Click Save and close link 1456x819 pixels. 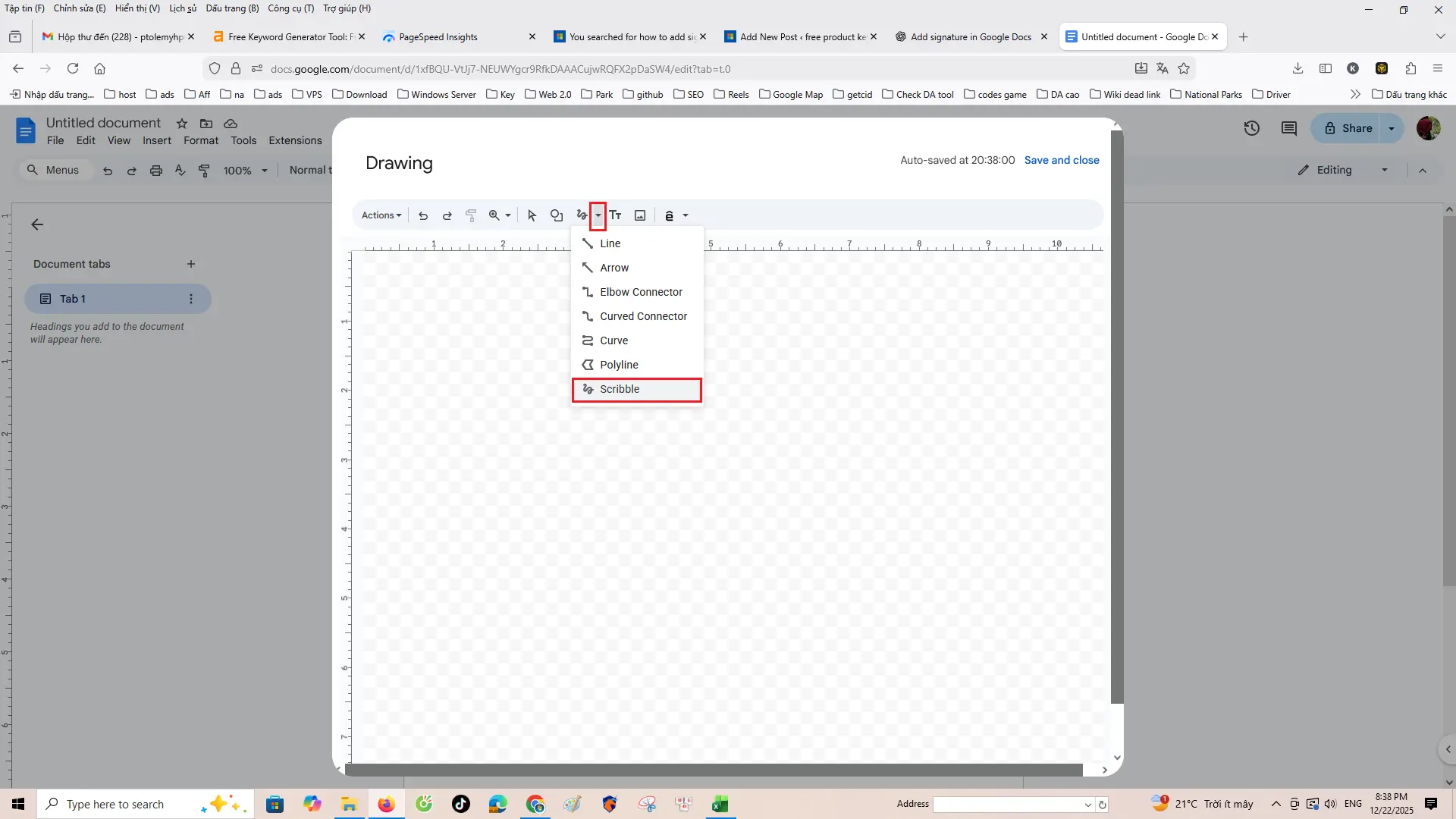pyautogui.click(x=1061, y=160)
